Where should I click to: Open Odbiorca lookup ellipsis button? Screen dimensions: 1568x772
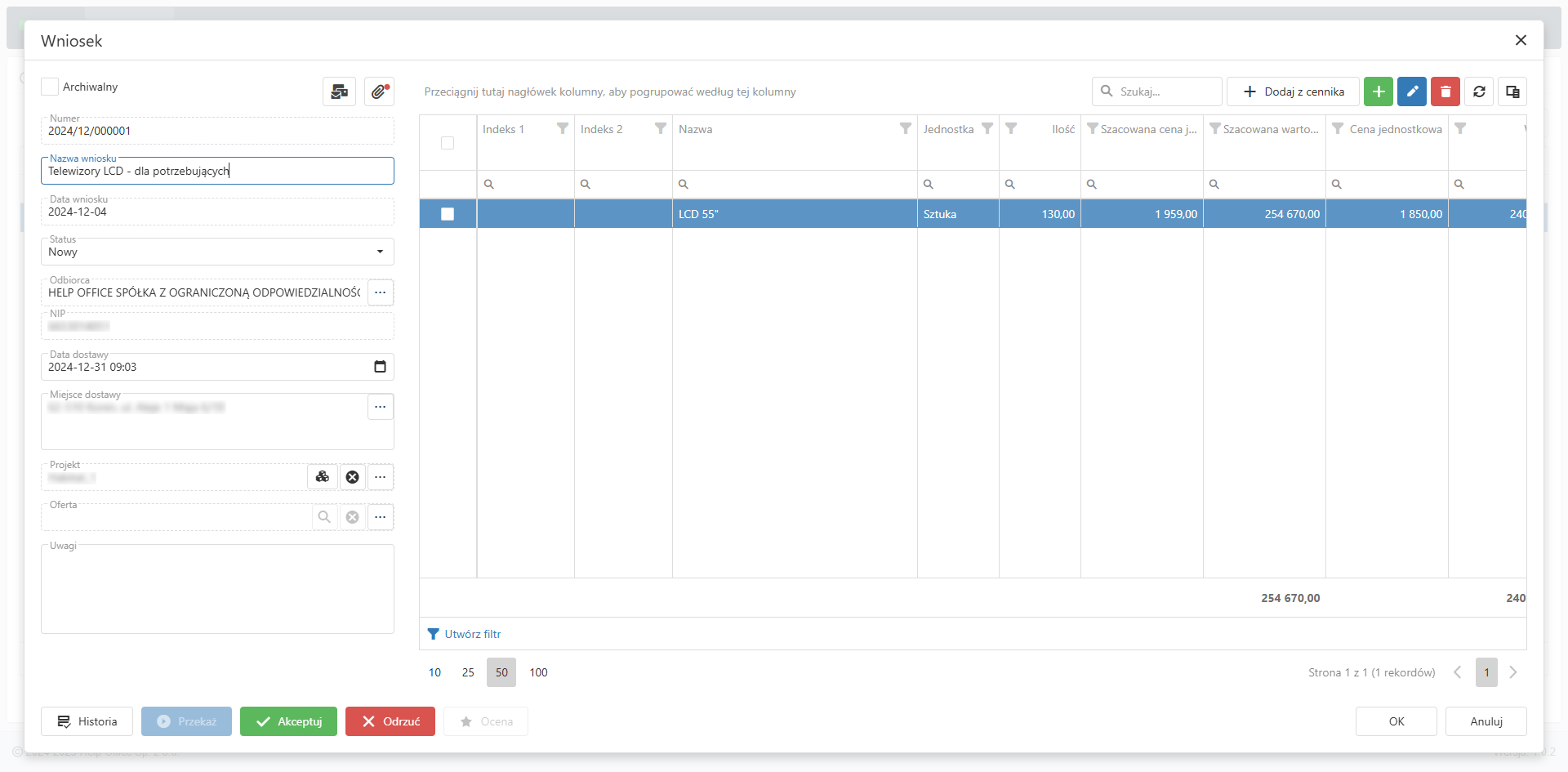coord(380,292)
